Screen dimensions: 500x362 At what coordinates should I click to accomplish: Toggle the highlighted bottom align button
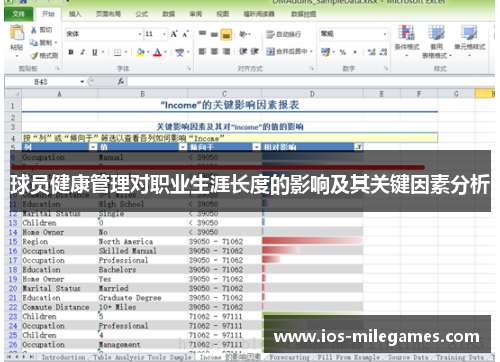pos(226,34)
